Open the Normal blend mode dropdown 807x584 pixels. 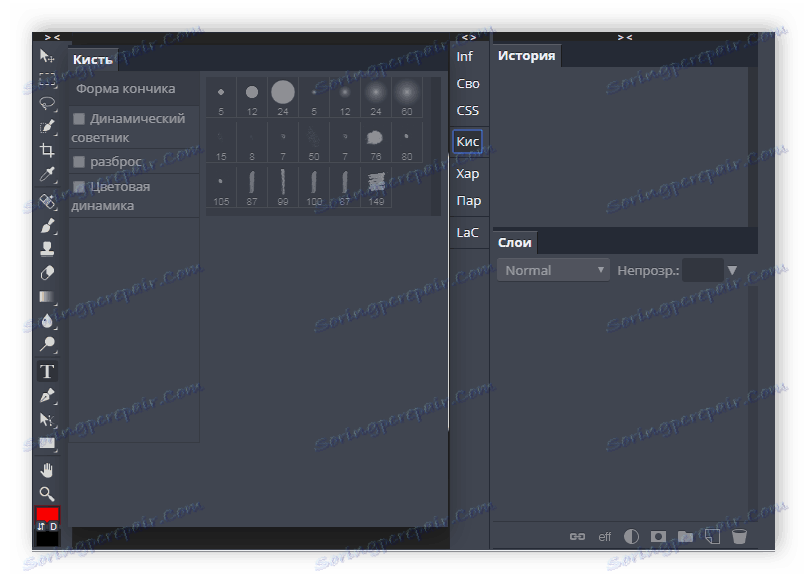pos(553,270)
